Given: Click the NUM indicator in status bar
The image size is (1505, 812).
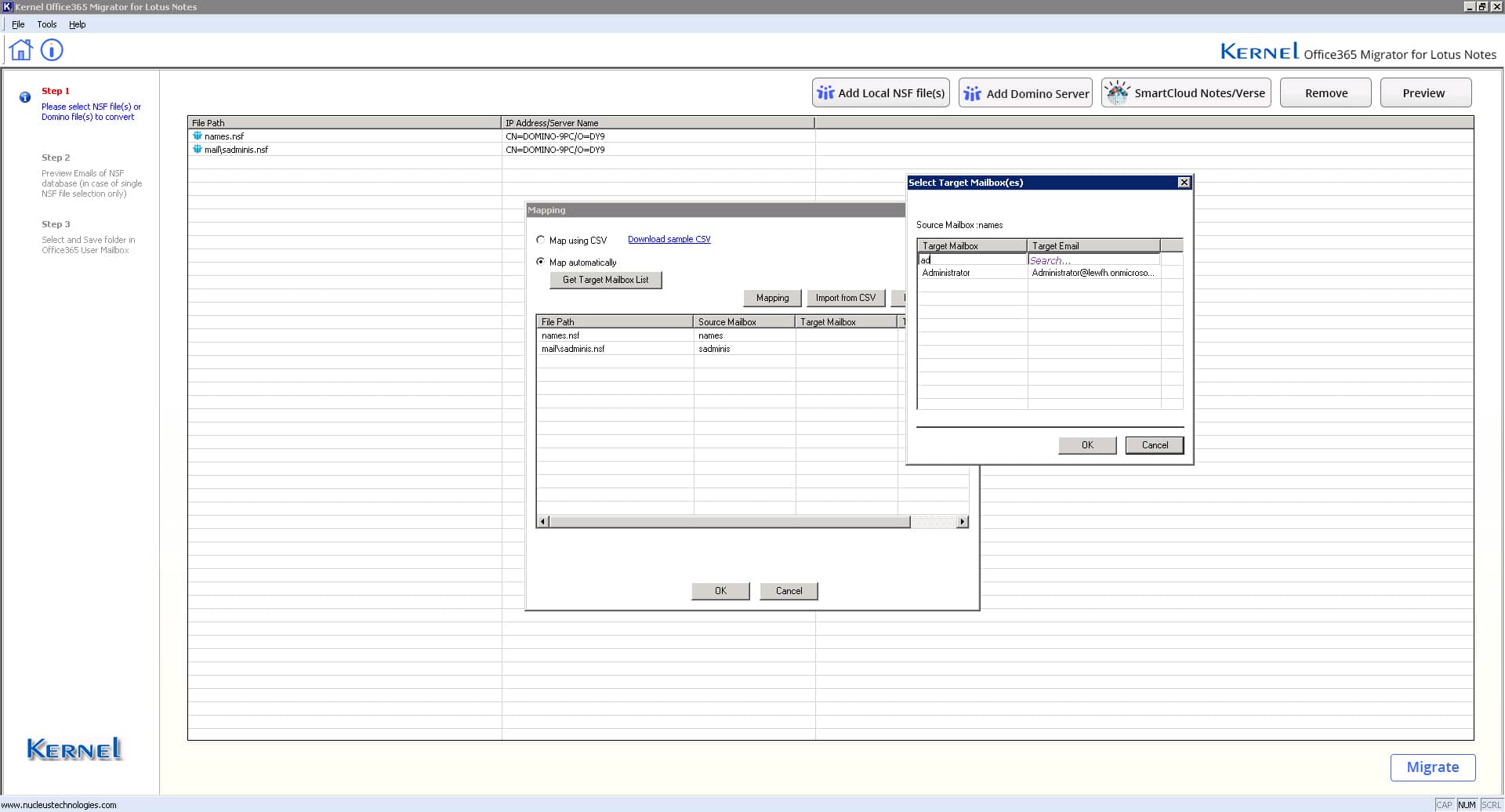Looking at the screenshot, I should pyautogui.click(x=1467, y=805).
